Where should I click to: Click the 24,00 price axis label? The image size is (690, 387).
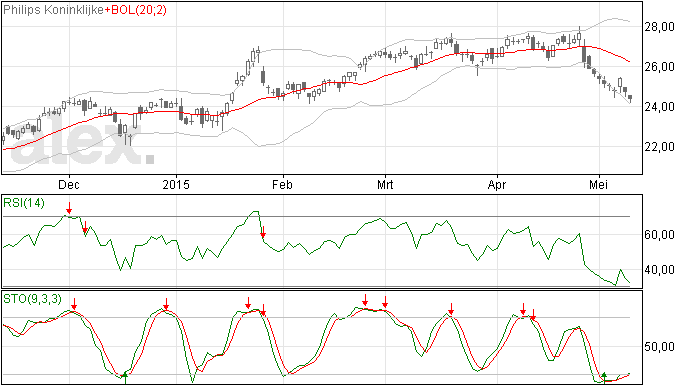660,107
